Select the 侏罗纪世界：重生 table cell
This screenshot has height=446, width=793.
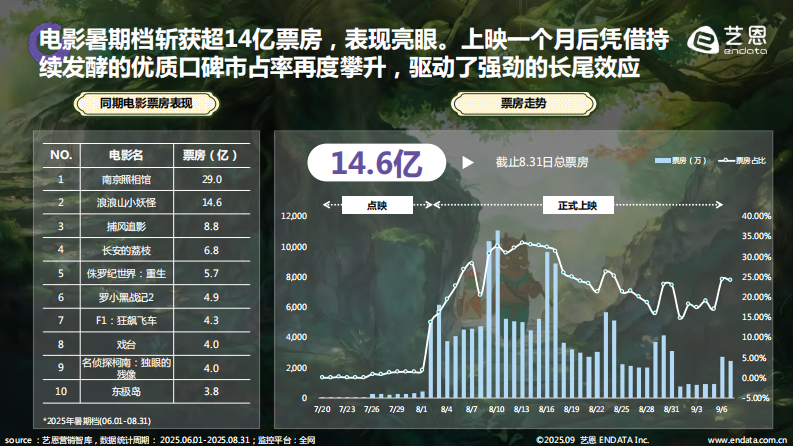pos(126,274)
